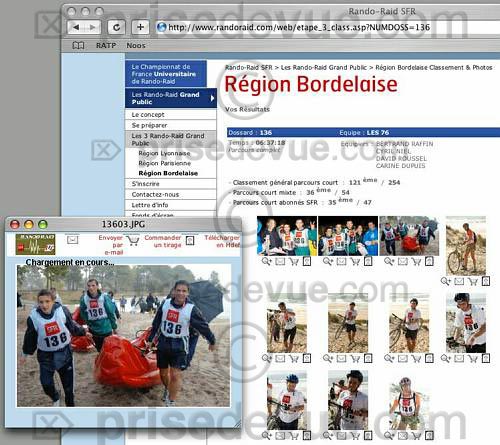Open S'inscrire menu item
Screen dimensions: 500x445
click(171, 184)
